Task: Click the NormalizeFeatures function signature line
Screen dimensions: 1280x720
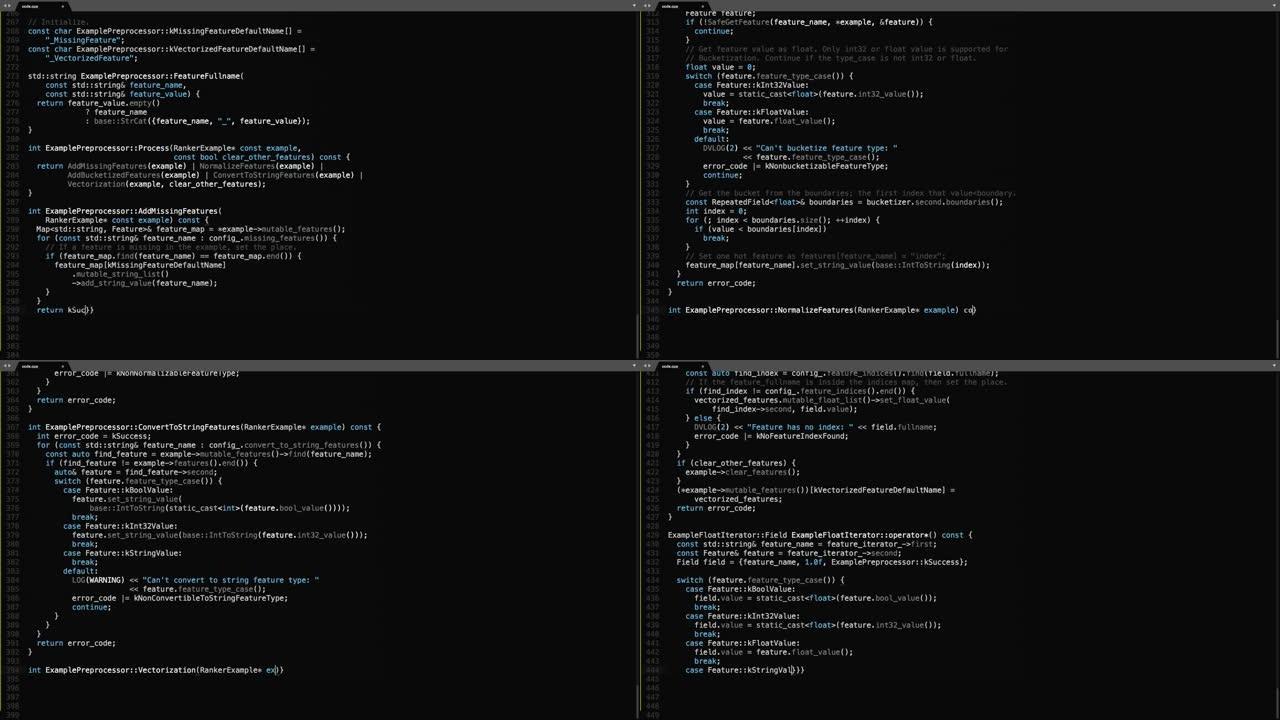Action: pyautogui.click(x=820, y=310)
